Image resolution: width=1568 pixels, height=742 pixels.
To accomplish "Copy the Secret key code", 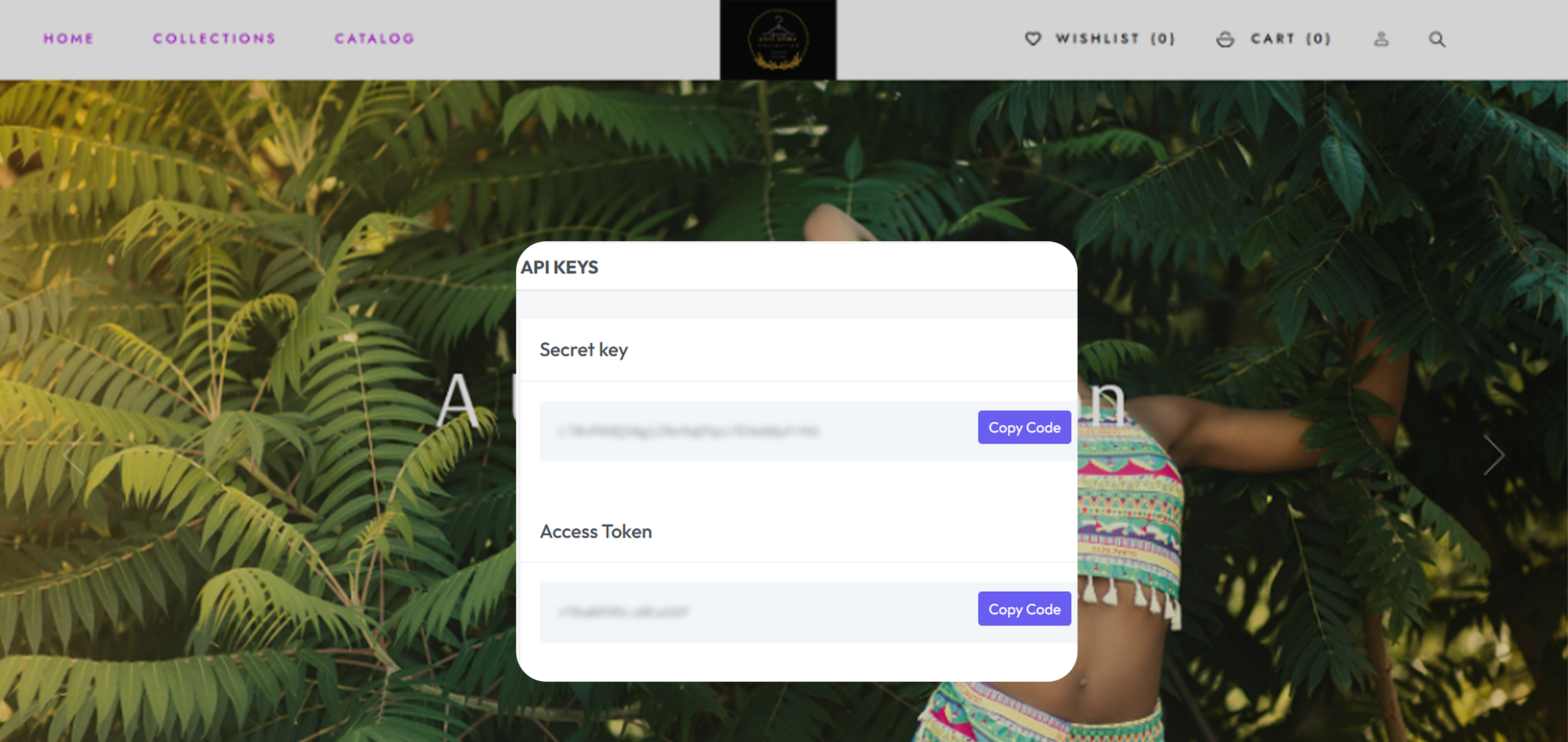I will click(x=1024, y=428).
